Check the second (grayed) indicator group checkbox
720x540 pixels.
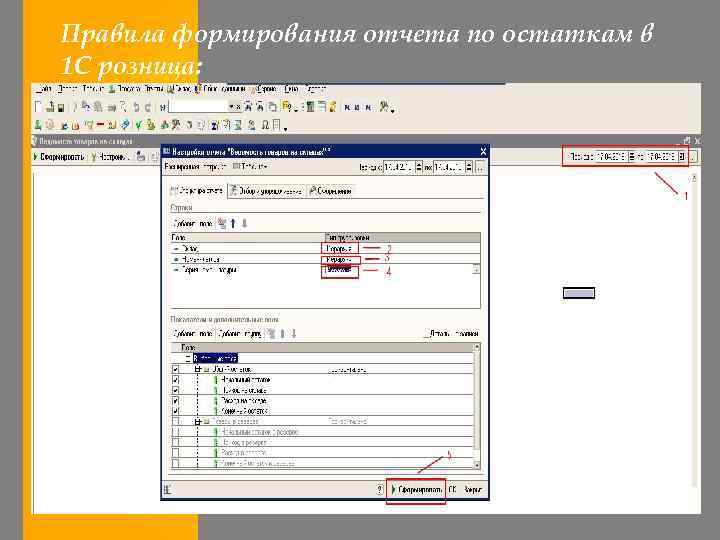click(175, 422)
